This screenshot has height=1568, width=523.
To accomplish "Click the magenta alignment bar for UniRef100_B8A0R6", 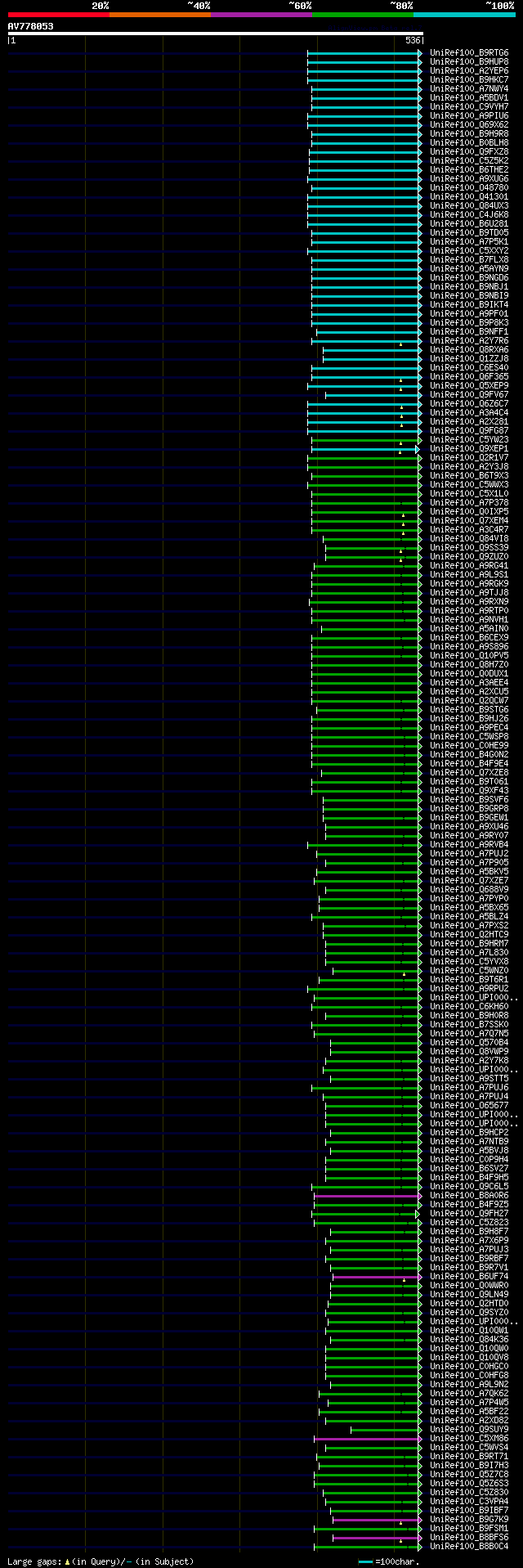I will (368, 1196).
